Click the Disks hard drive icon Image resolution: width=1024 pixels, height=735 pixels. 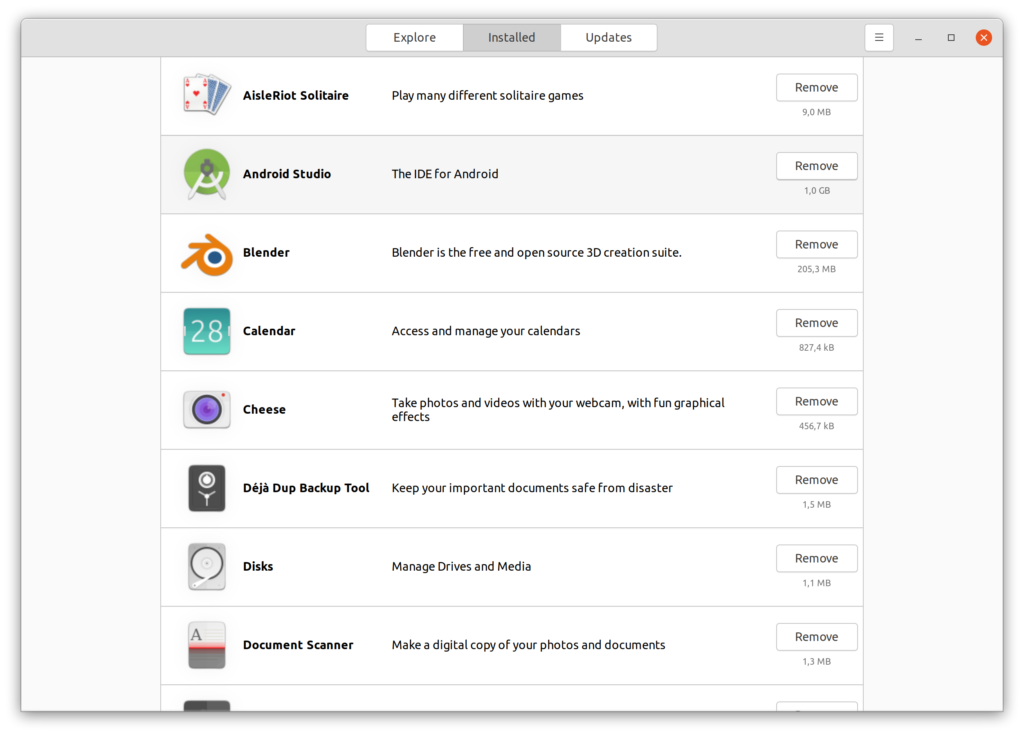pos(207,566)
